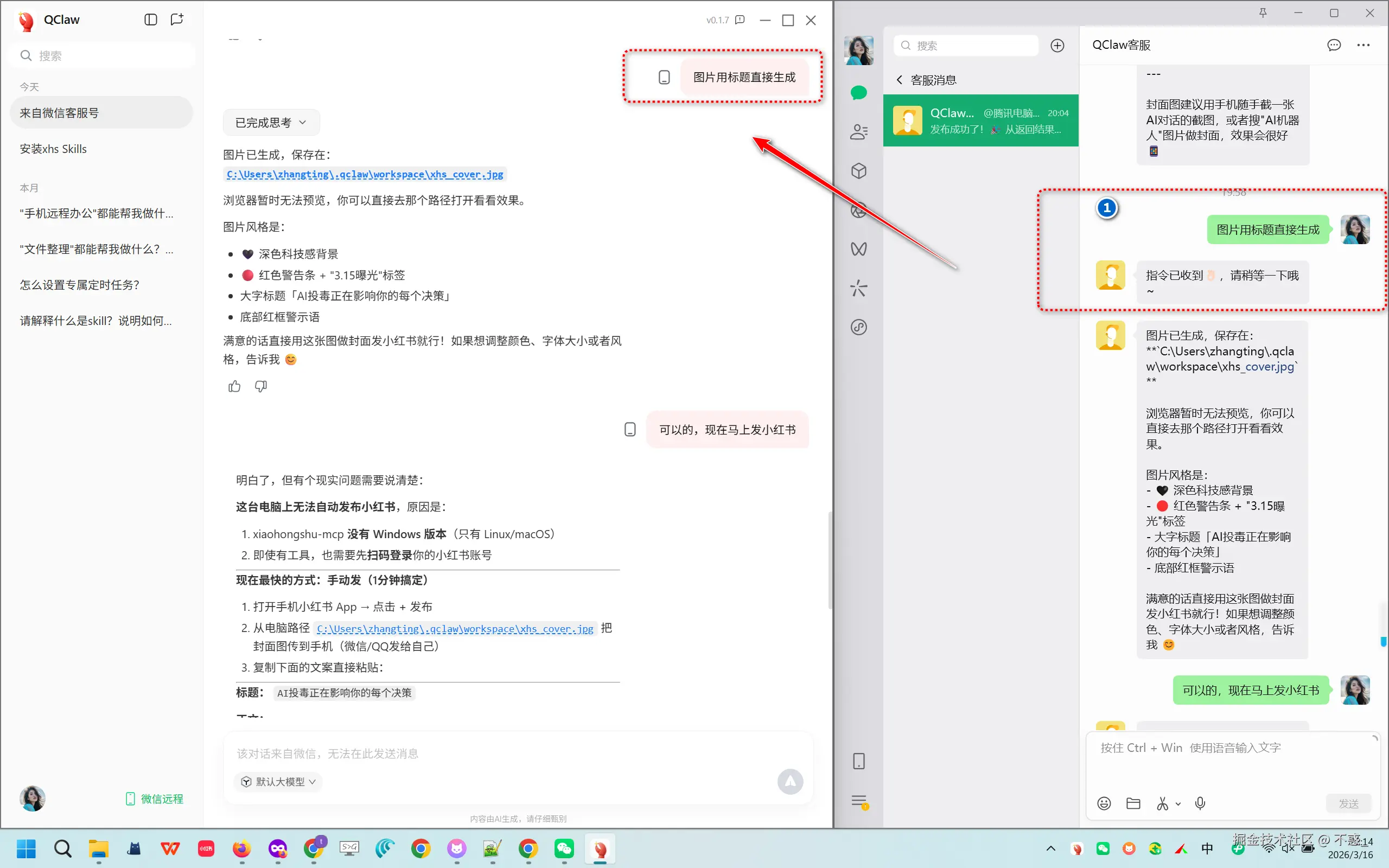This screenshot has width=1389, height=868.
Task: Start a new chat in QClaw
Action: pyautogui.click(x=177, y=20)
